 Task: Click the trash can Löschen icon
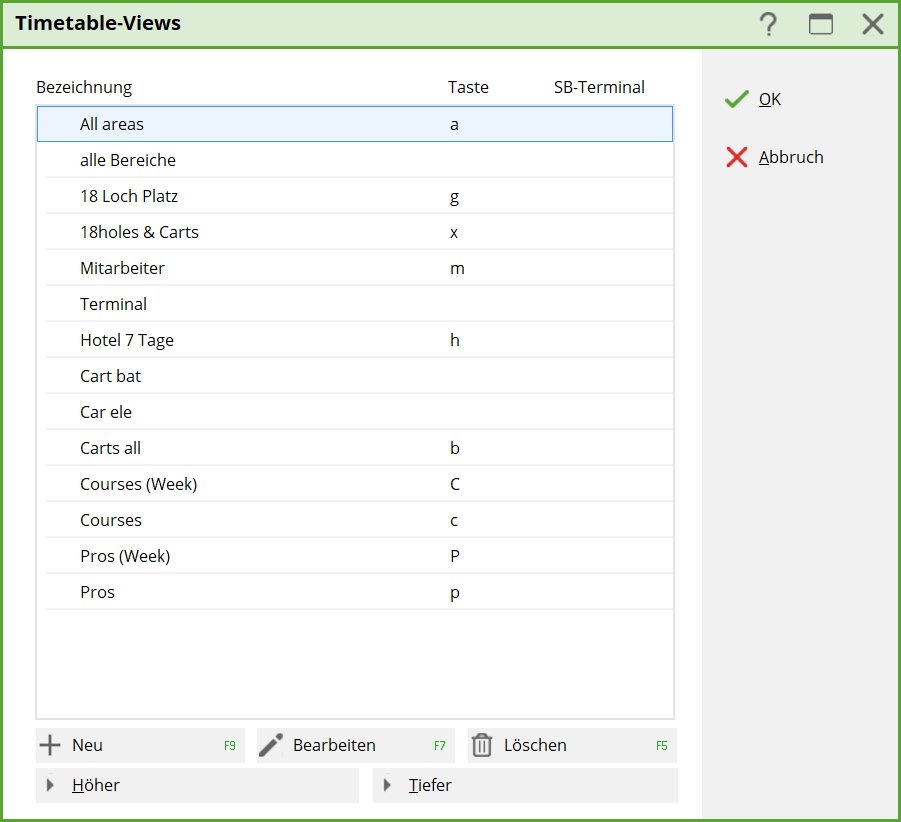click(482, 745)
